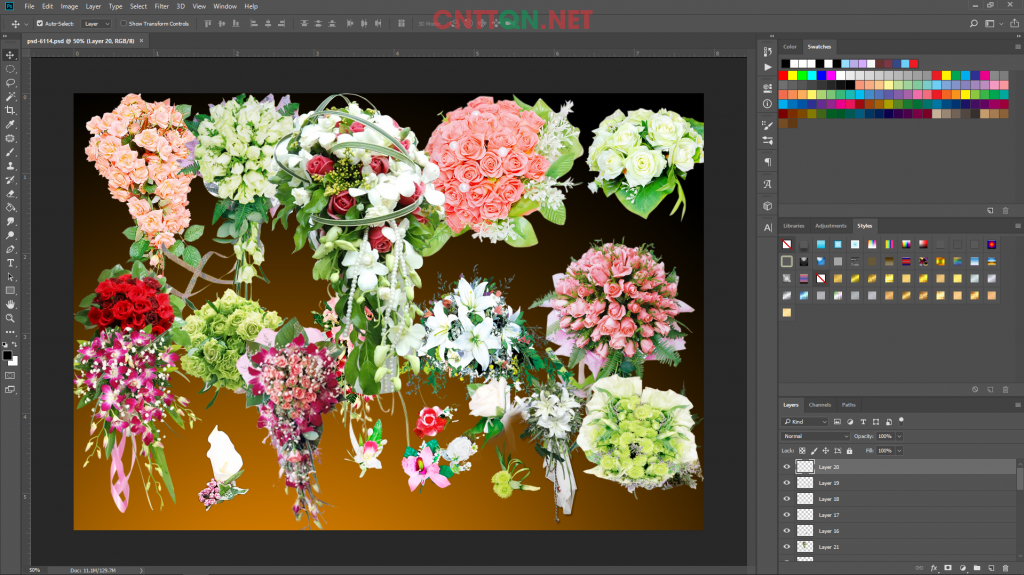Image resolution: width=1024 pixels, height=575 pixels.
Task: Delete layer with Layers panel trash icon
Action: click(1006, 568)
